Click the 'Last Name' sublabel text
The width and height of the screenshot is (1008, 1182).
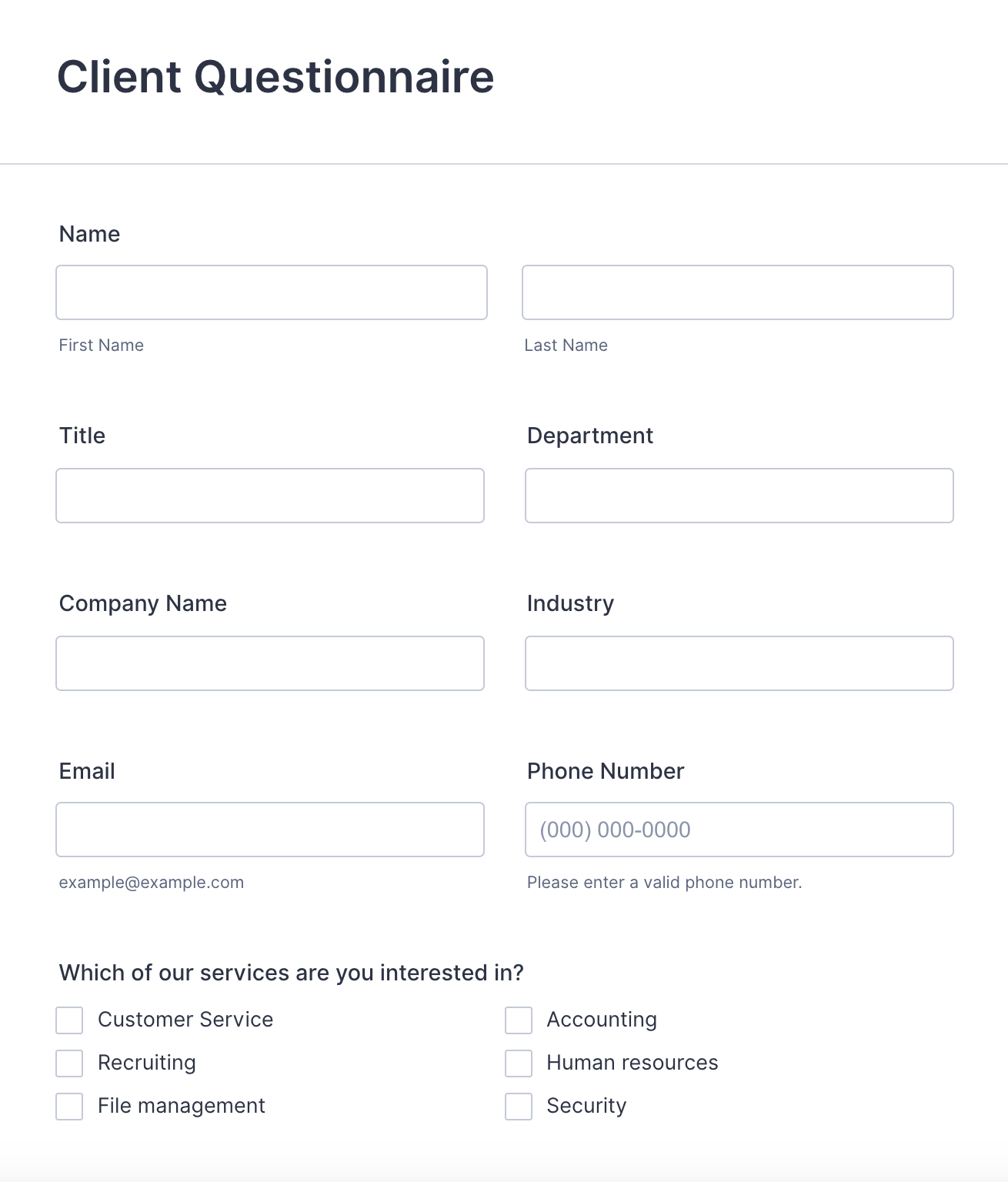coord(566,346)
